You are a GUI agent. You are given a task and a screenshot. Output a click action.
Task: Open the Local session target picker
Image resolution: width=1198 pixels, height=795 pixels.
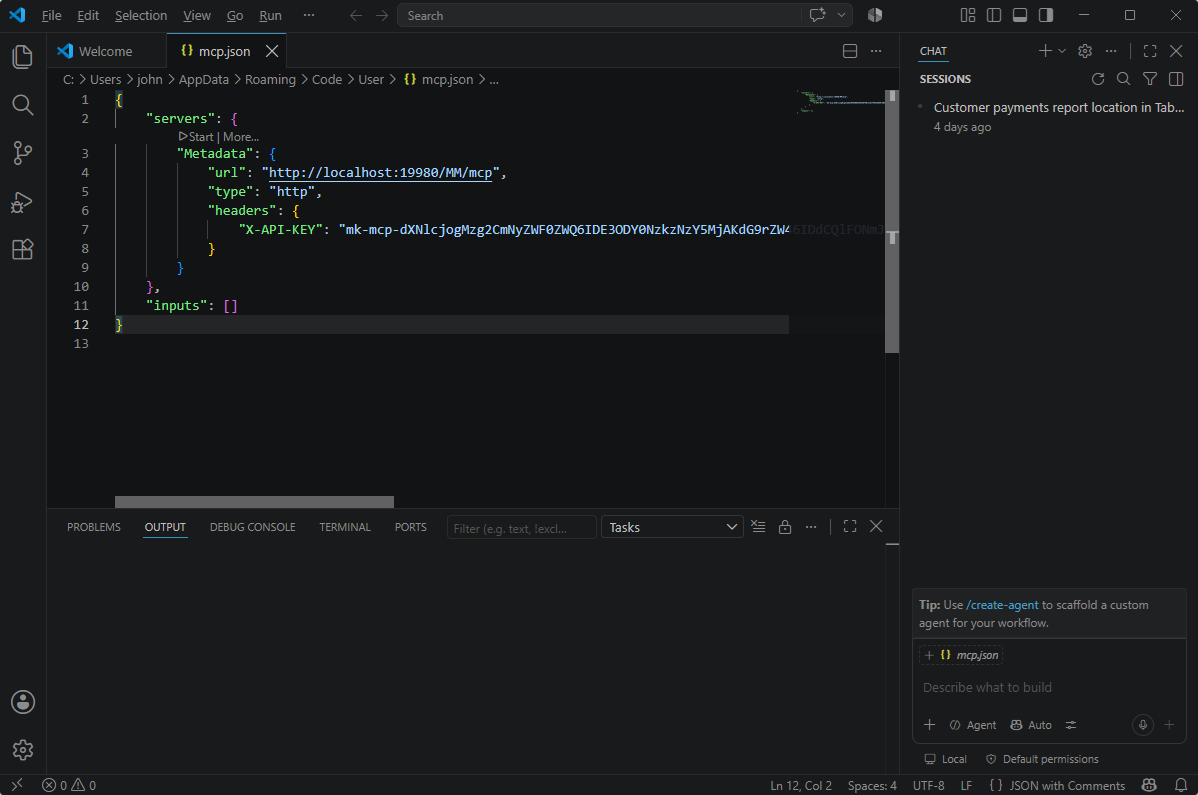[x=945, y=759]
